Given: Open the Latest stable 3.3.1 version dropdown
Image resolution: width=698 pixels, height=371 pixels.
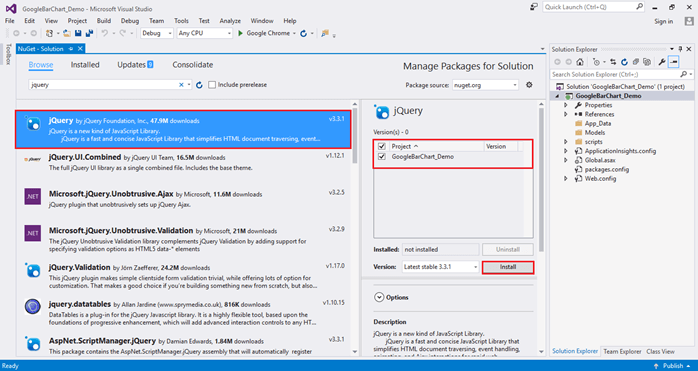Looking at the screenshot, I should (441, 267).
